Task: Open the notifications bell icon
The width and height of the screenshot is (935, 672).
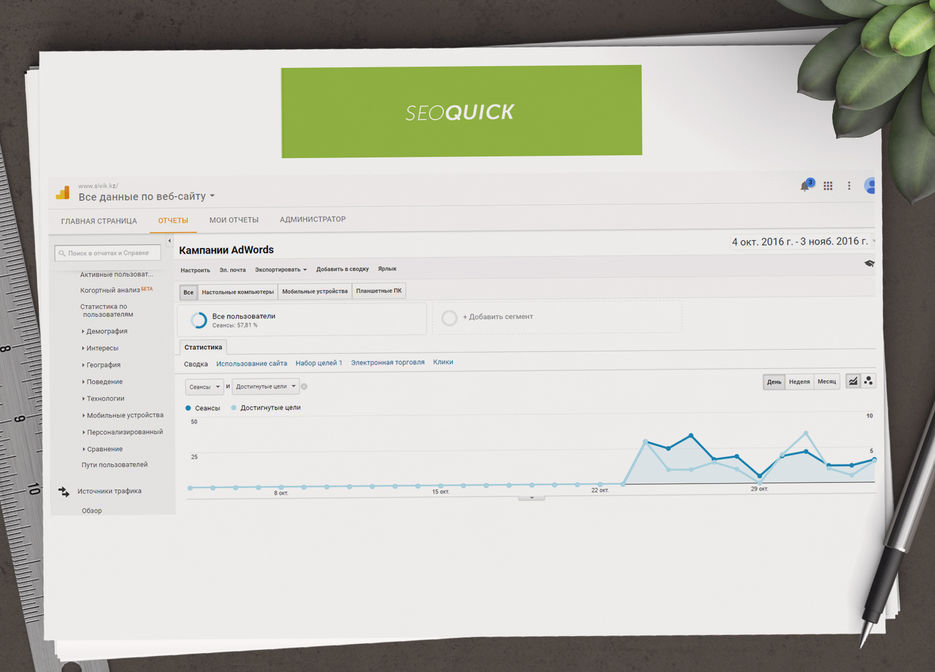Action: [805, 186]
